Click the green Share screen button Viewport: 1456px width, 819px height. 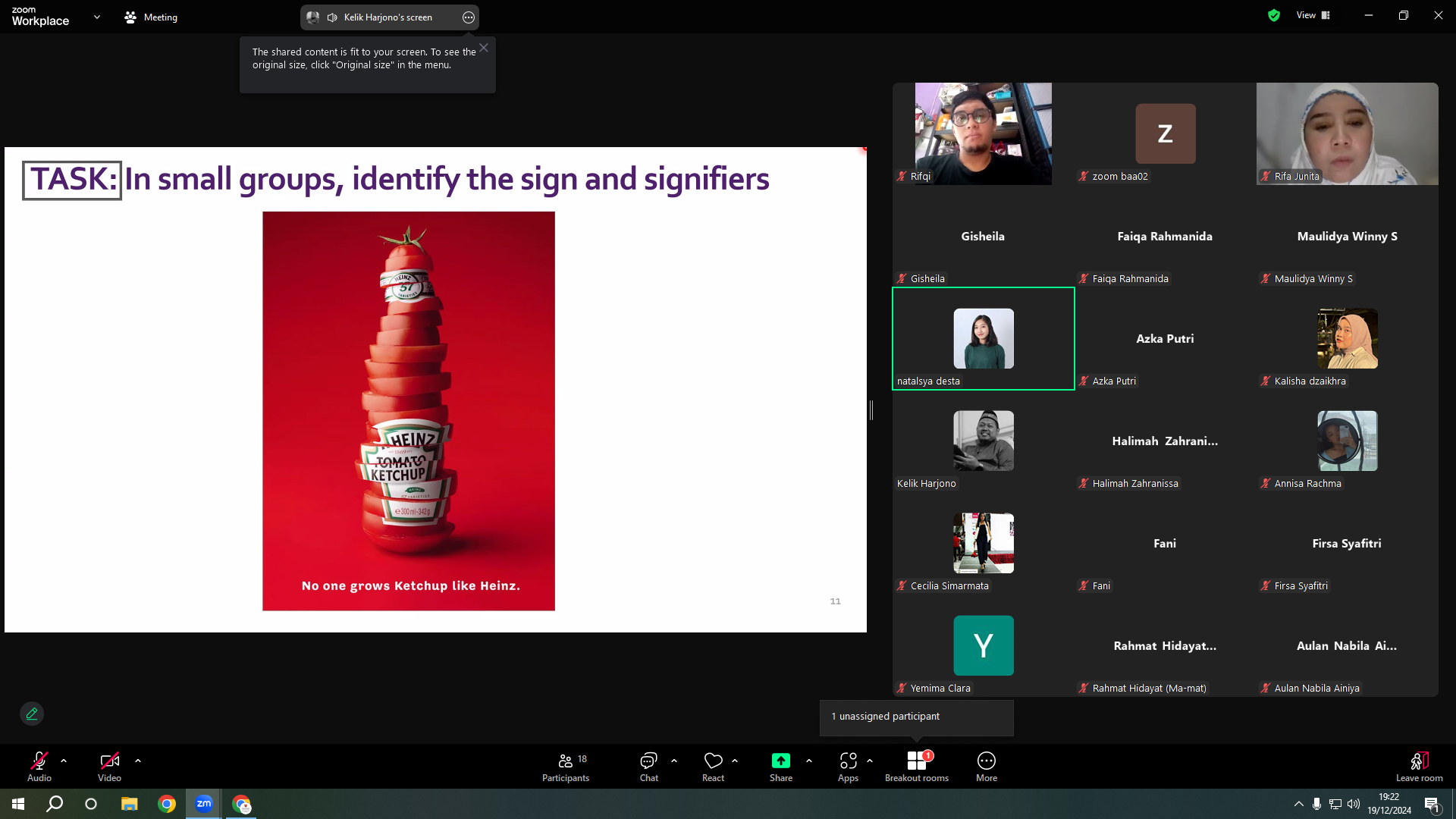tap(781, 766)
